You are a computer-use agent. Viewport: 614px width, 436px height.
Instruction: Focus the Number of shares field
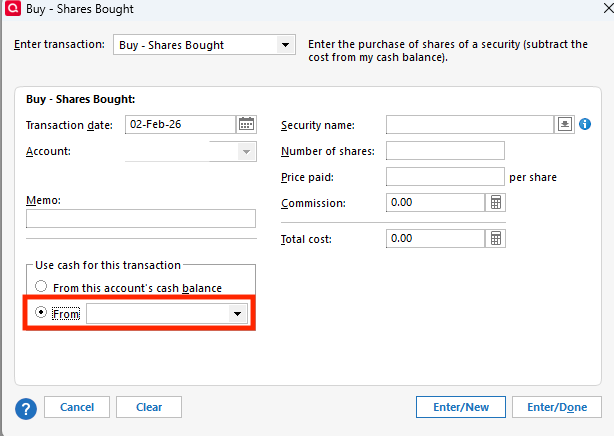[x=445, y=151]
